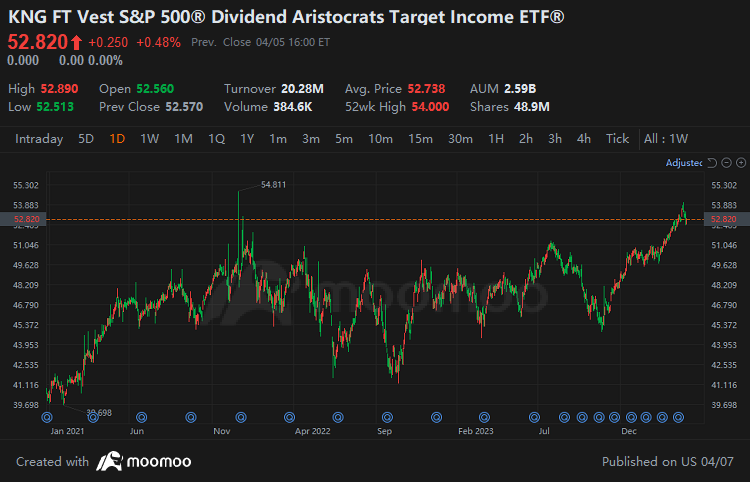Choose the 15m interval tab

(420, 139)
